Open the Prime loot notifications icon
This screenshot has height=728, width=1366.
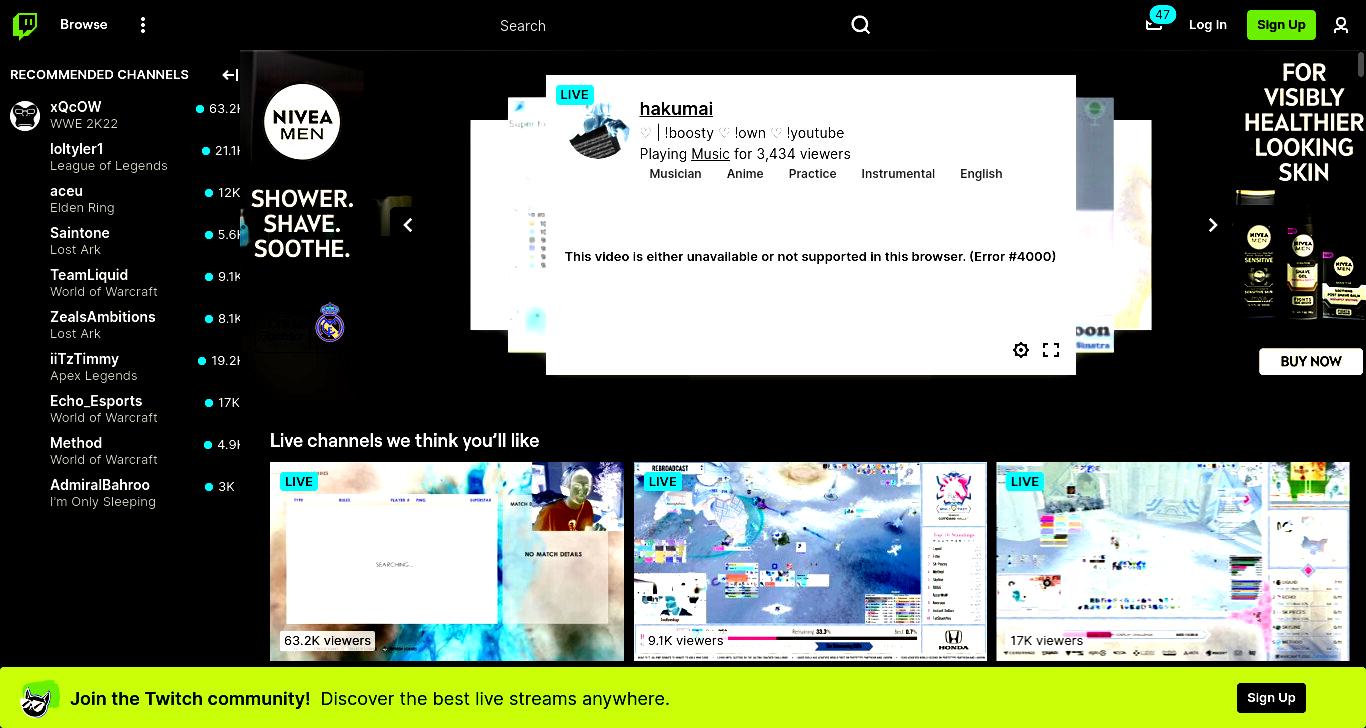(1155, 24)
